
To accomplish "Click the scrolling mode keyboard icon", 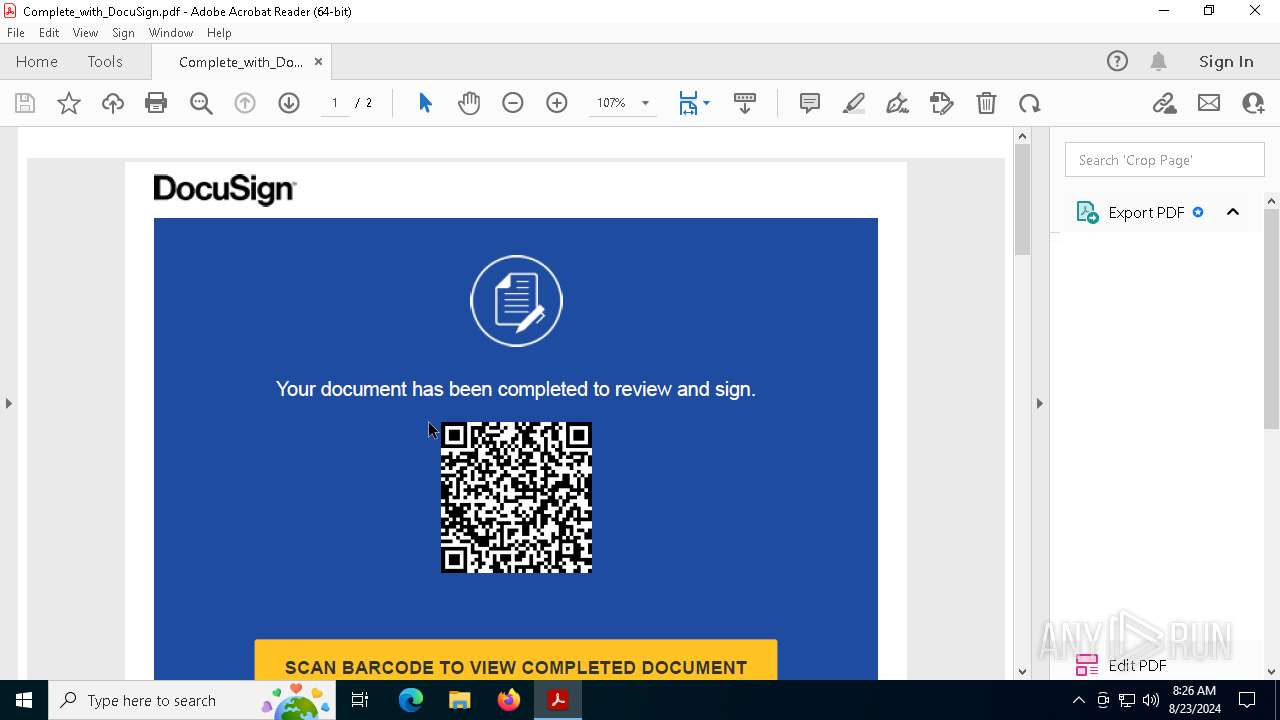I will pos(745,103).
